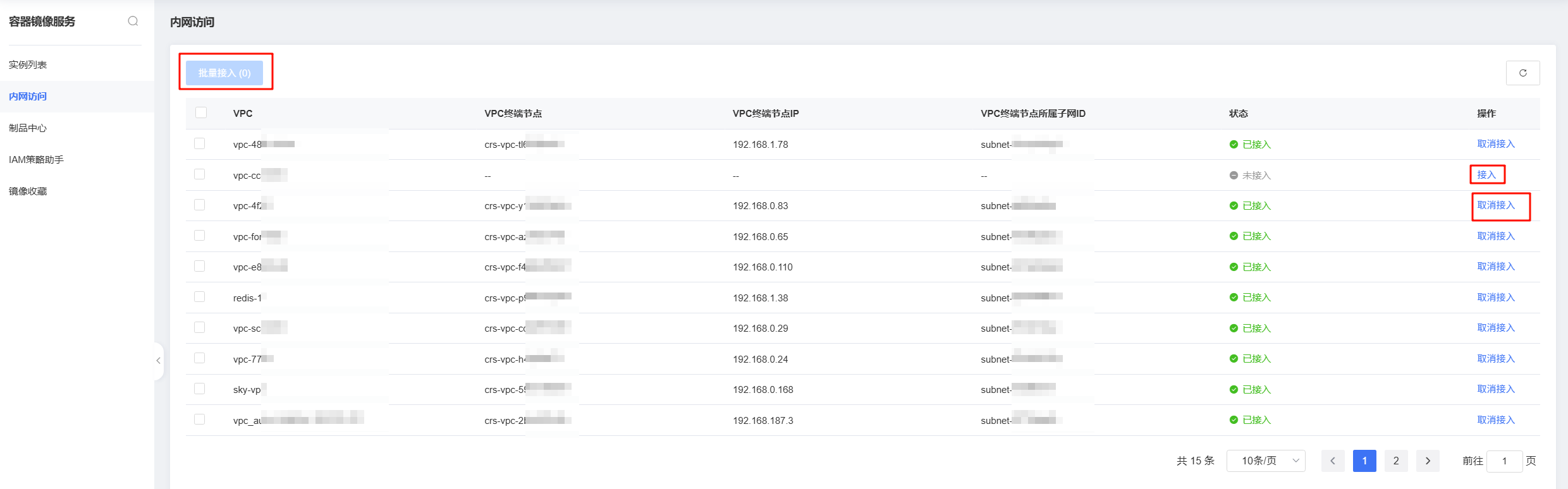
Task: Collapse the sidebar using the arrow handle
Action: [x=158, y=361]
